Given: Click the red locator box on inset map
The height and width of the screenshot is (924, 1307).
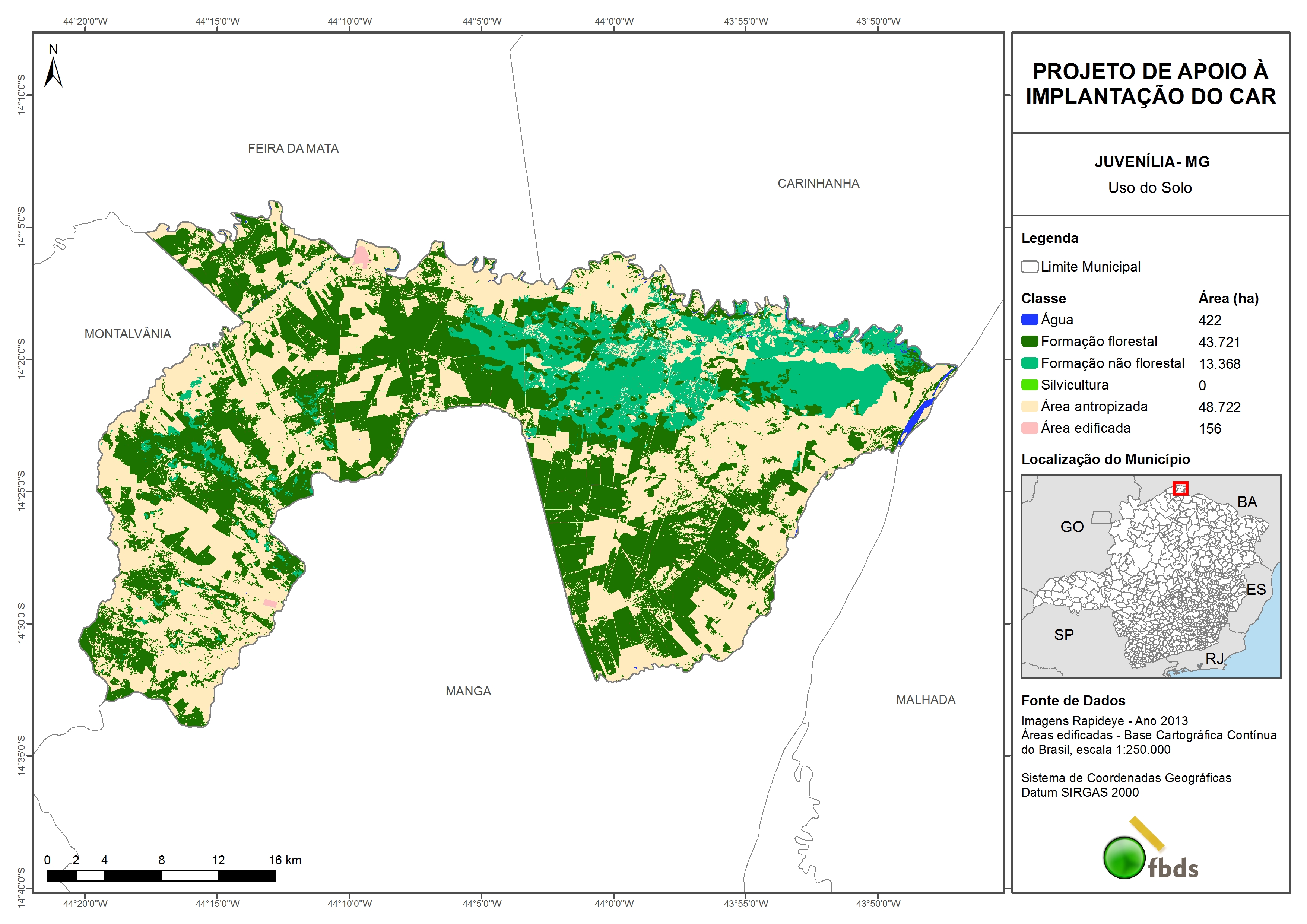Looking at the screenshot, I should point(1180,488).
